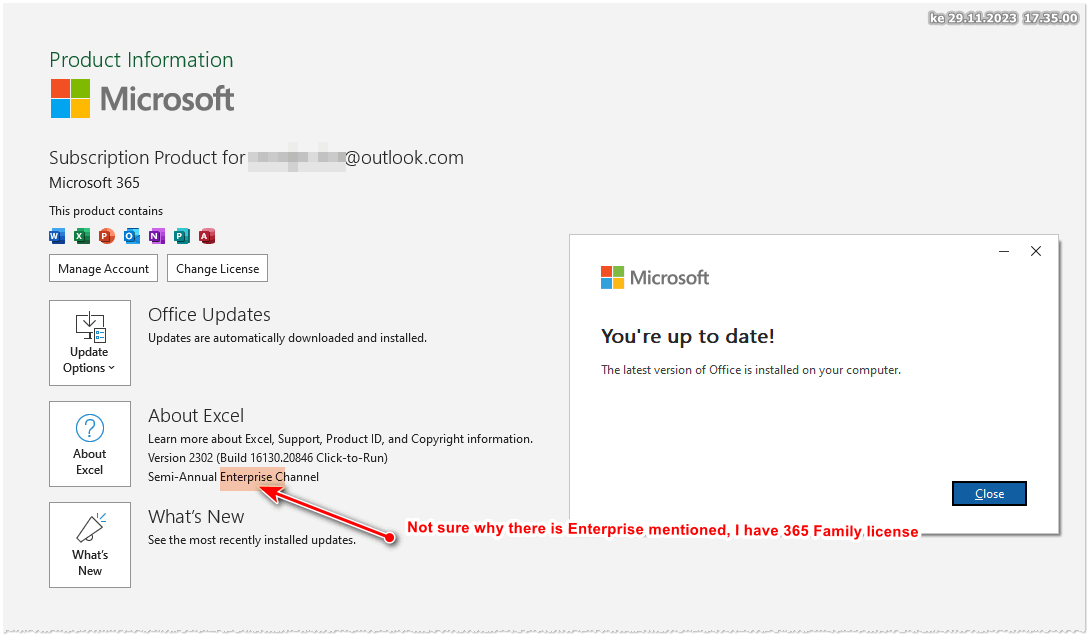Click the What's New heading text

pos(196,517)
